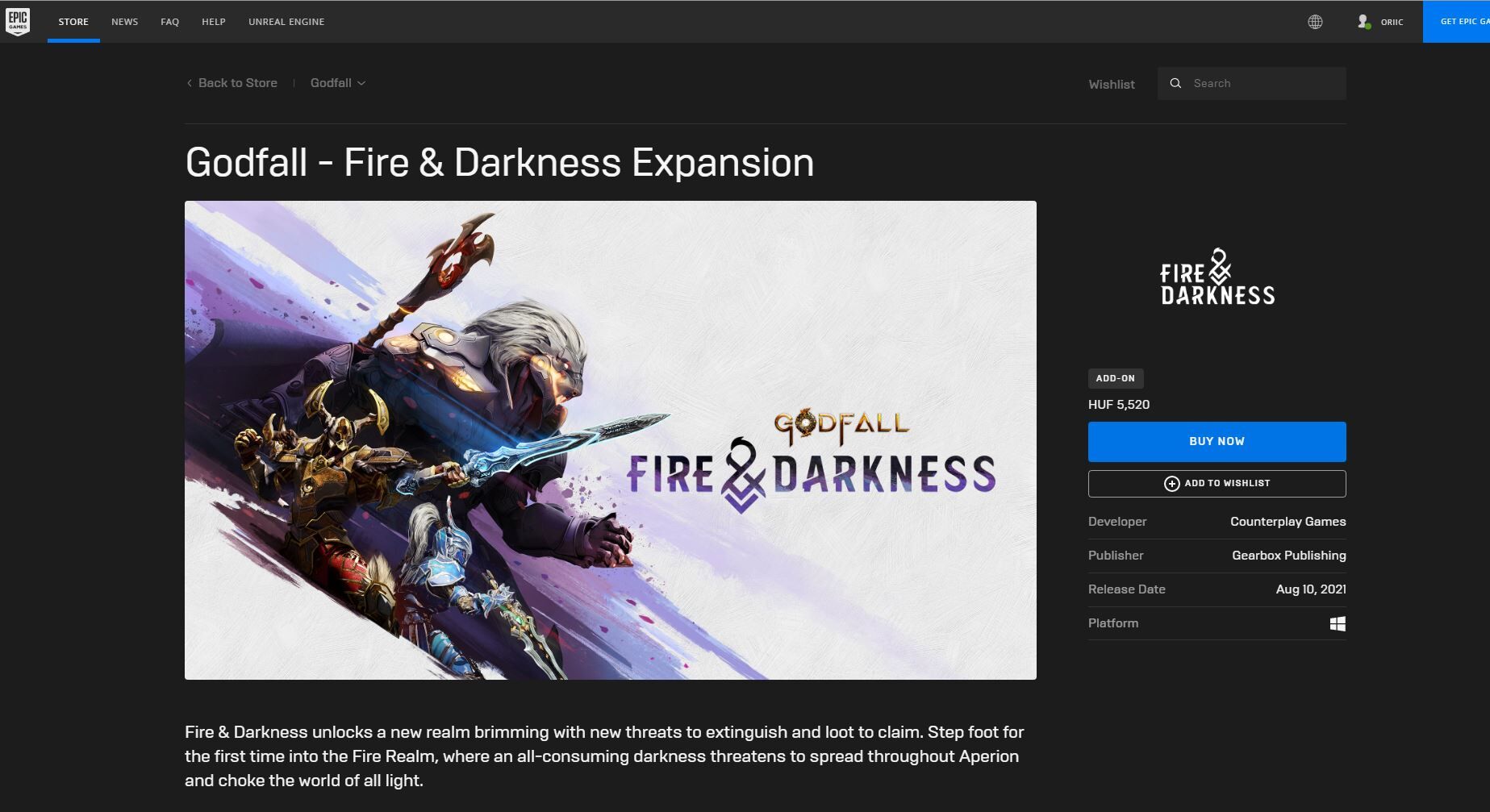Click the Windows platform icon
Image resolution: width=1490 pixels, height=812 pixels.
point(1338,623)
